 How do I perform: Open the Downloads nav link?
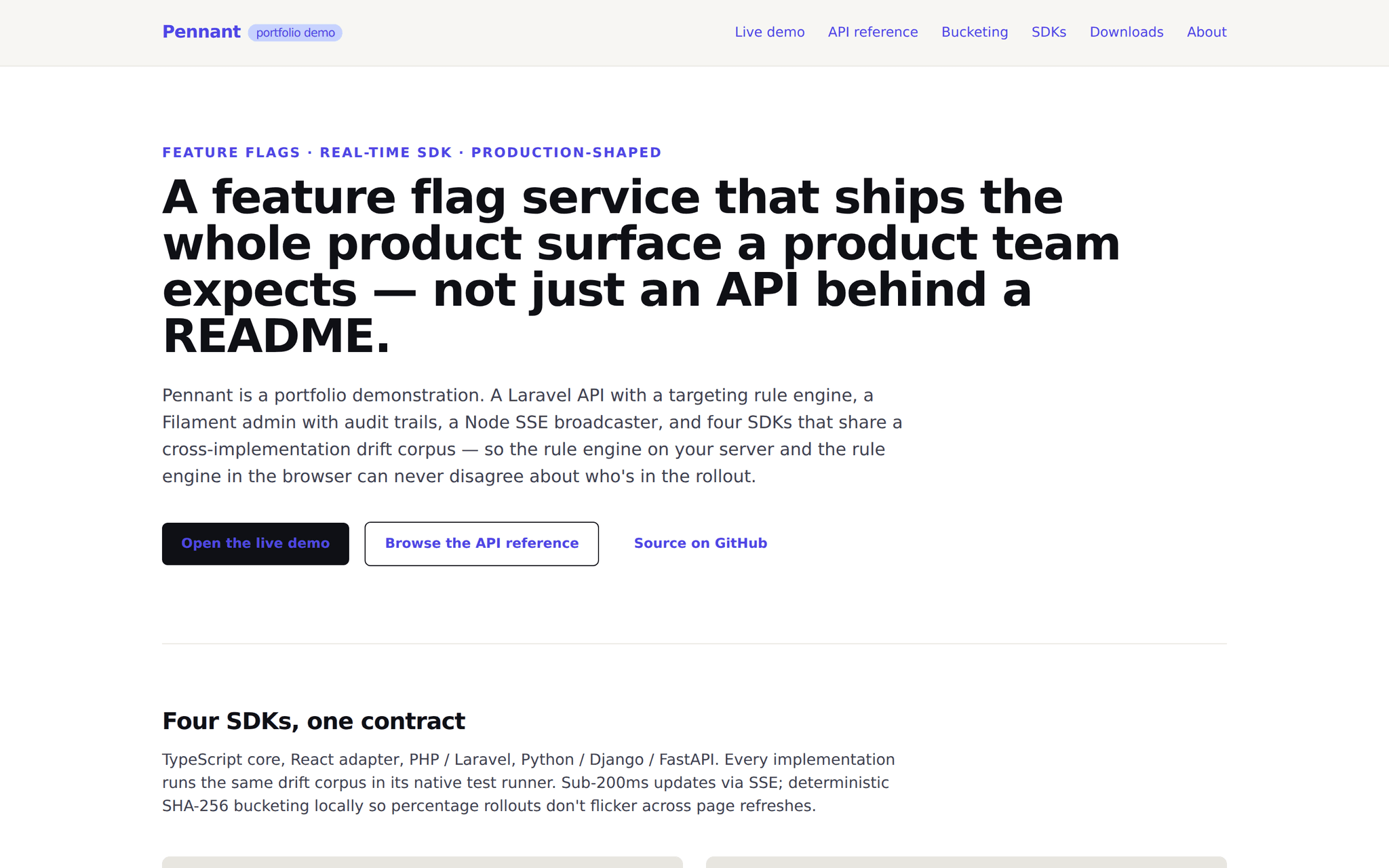(1127, 32)
